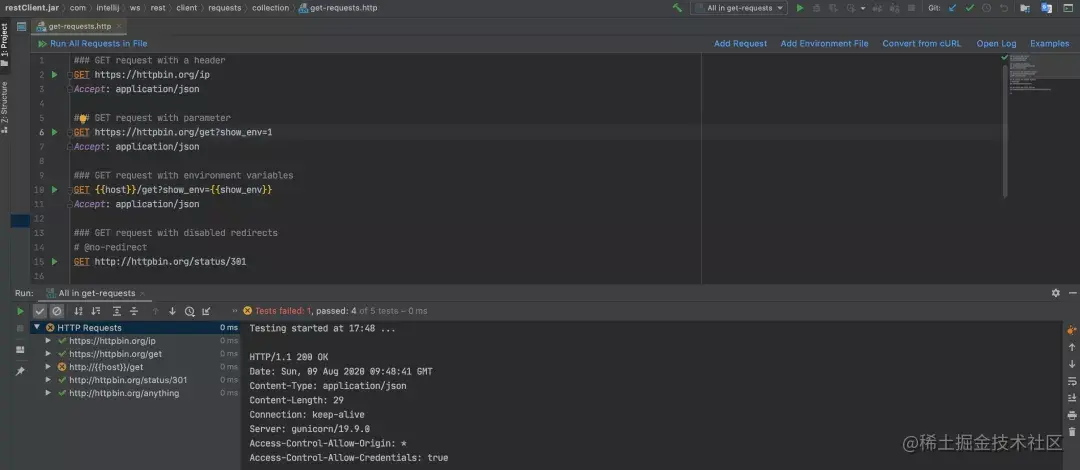This screenshot has height=470, width=1080.
Task: Toggle the Show Ignored tests button
Action: pyautogui.click(x=56, y=311)
